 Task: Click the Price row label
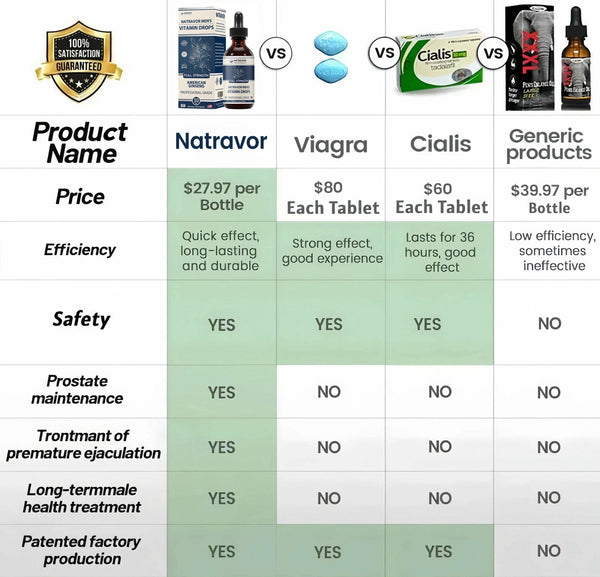[x=80, y=196]
